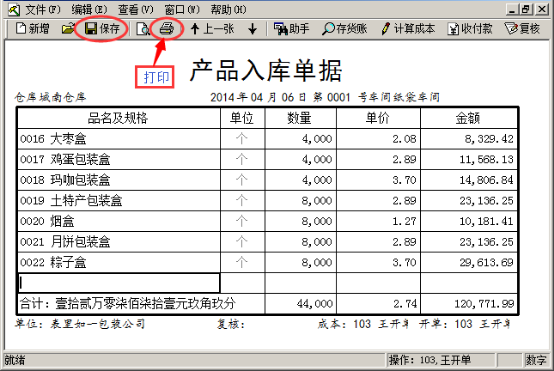Go to next receipt with the down arrow
This screenshot has height=371, width=554.
[252, 29]
